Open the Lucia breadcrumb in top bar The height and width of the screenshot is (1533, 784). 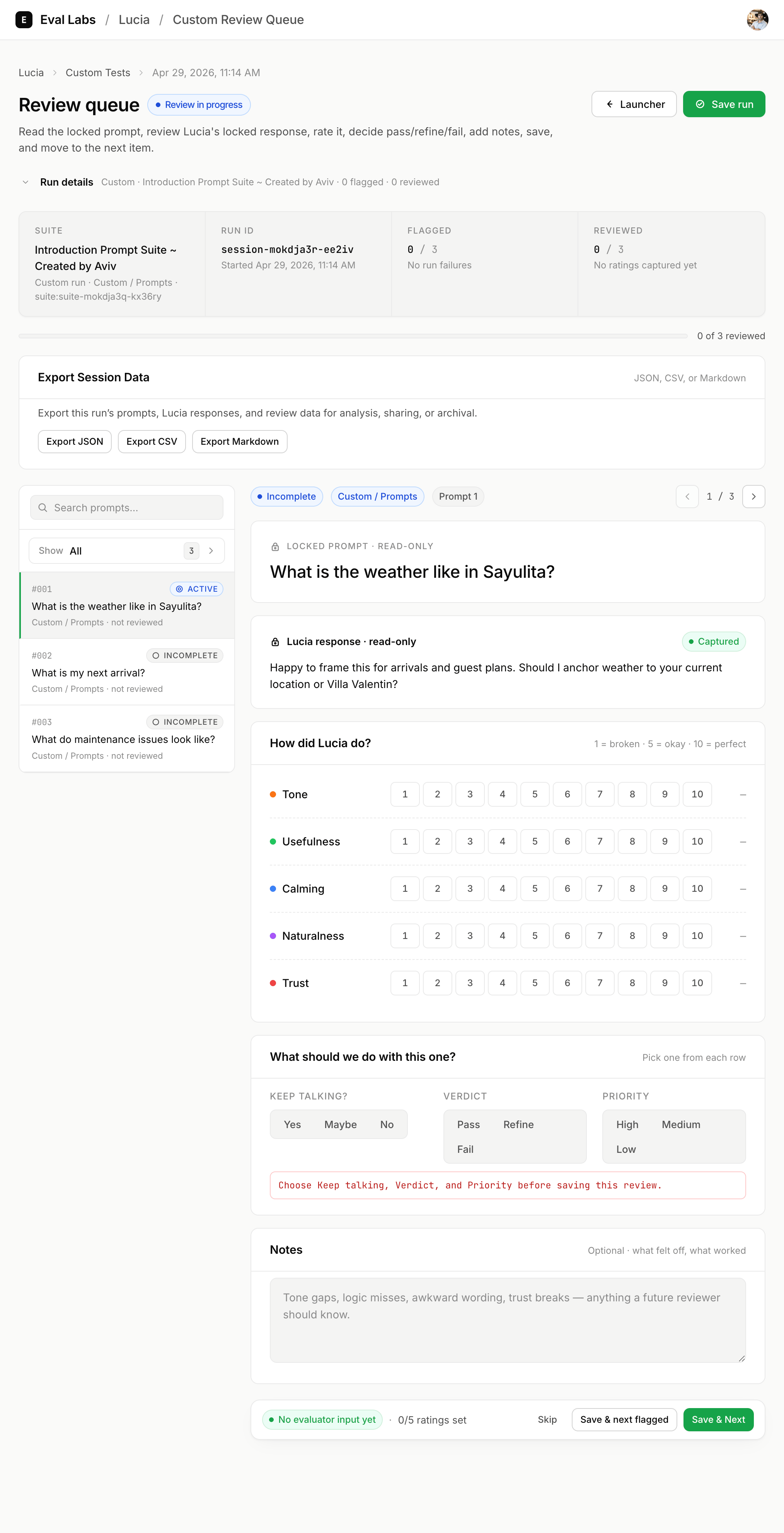click(134, 20)
